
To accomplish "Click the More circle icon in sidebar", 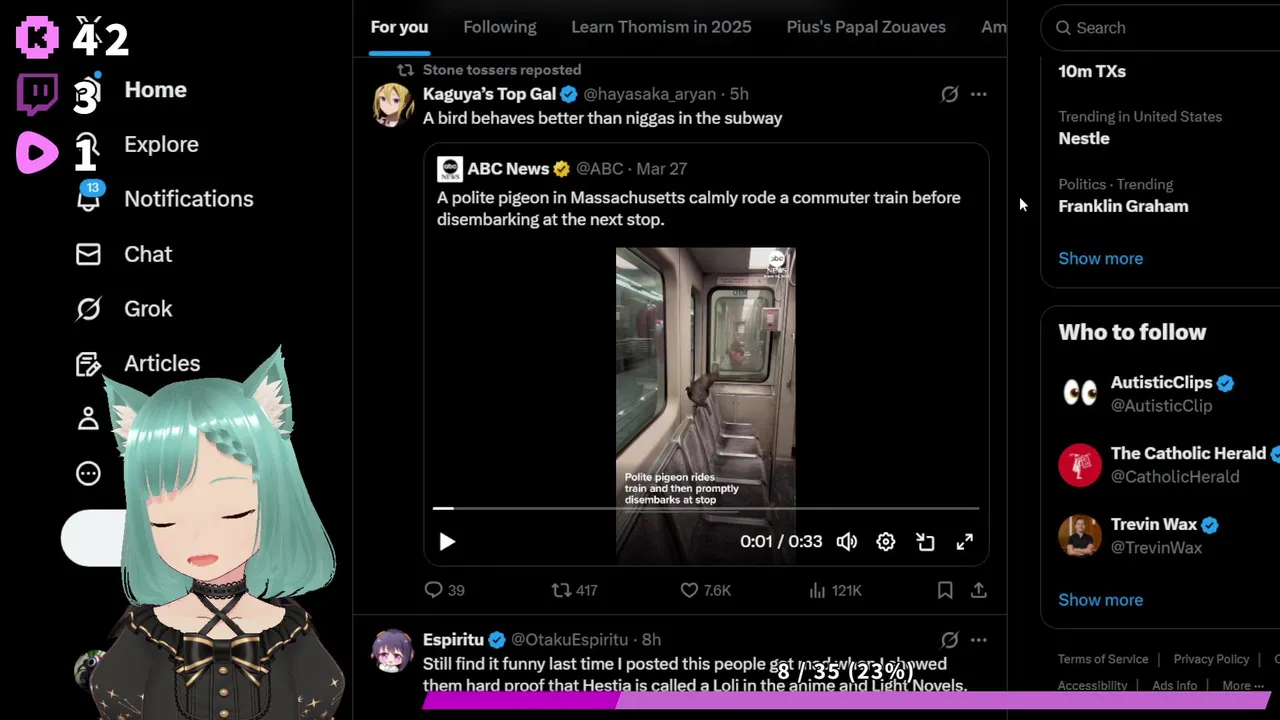I will pos(88,473).
